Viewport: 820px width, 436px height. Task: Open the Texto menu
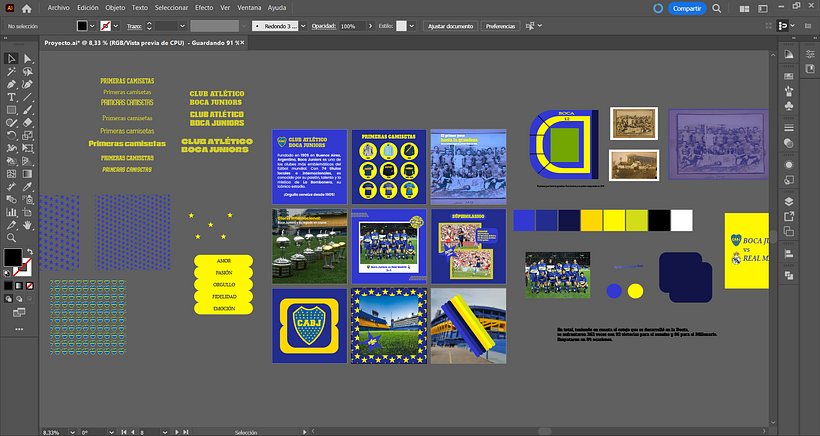click(140, 8)
